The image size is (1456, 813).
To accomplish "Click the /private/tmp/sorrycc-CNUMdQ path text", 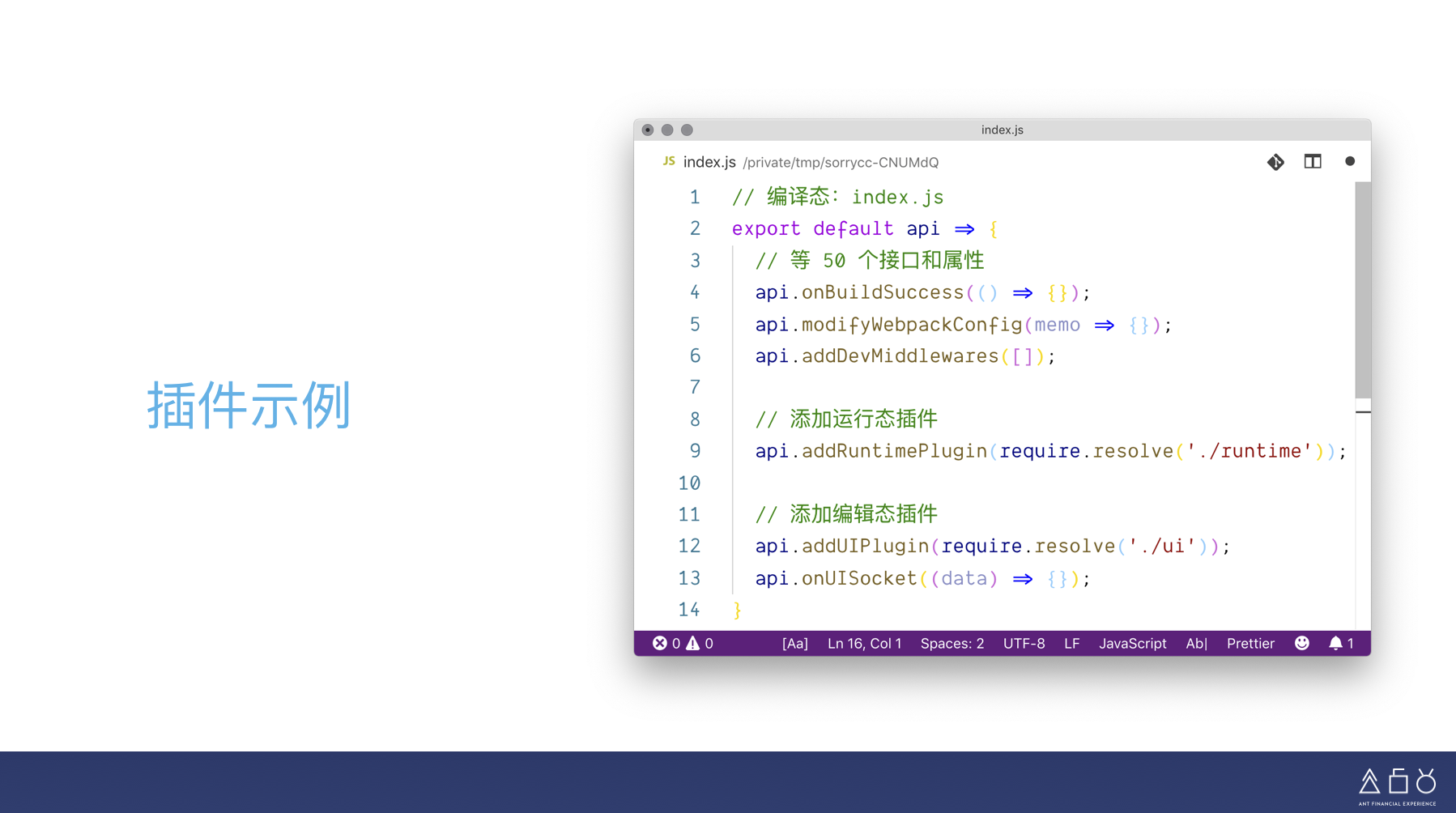I will pyautogui.click(x=841, y=163).
